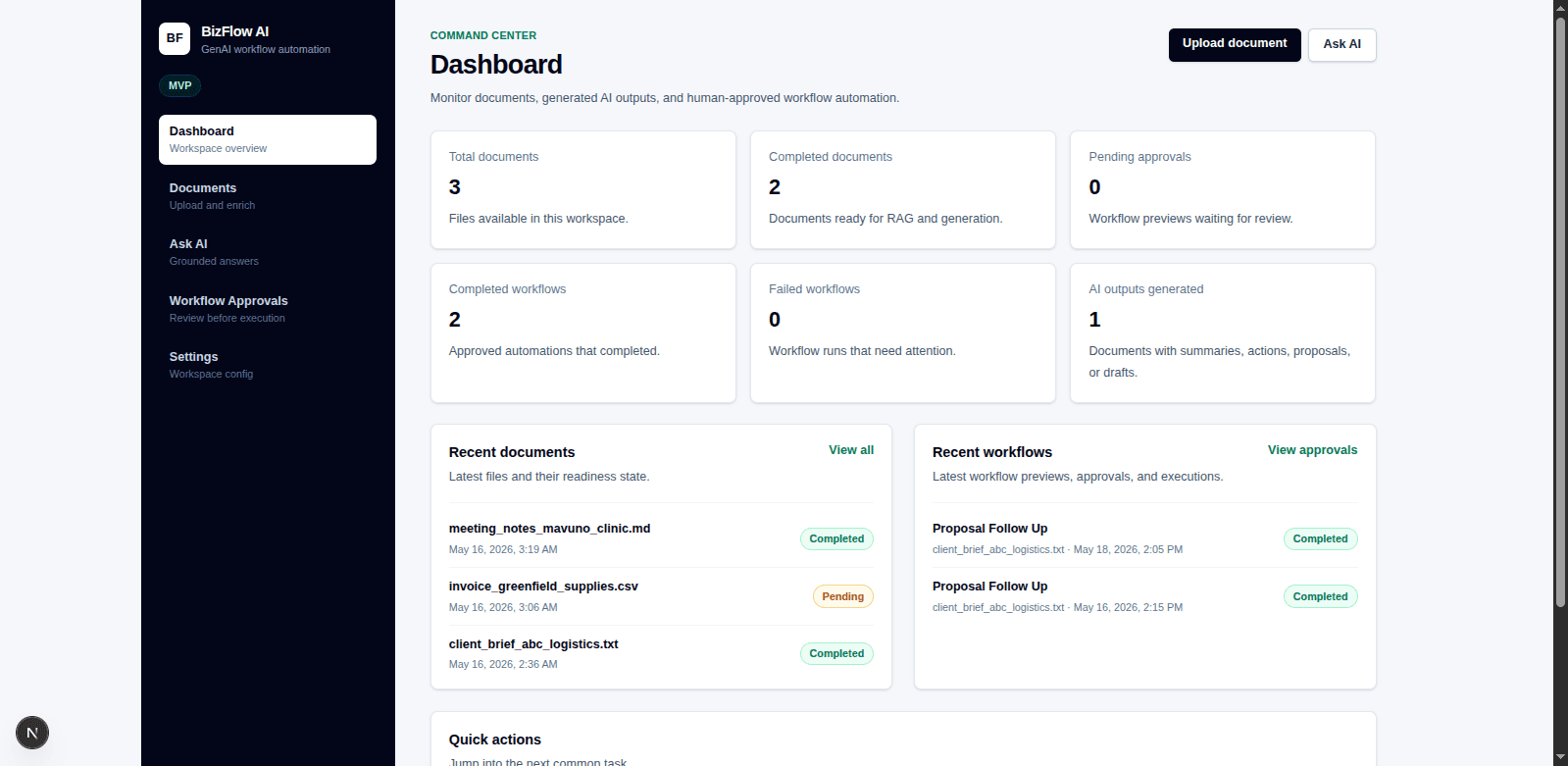This screenshot has width=1568, height=766.
Task: Click May 18 workflow's client_brief_abc_logistics.txt file link
Action: (998, 550)
